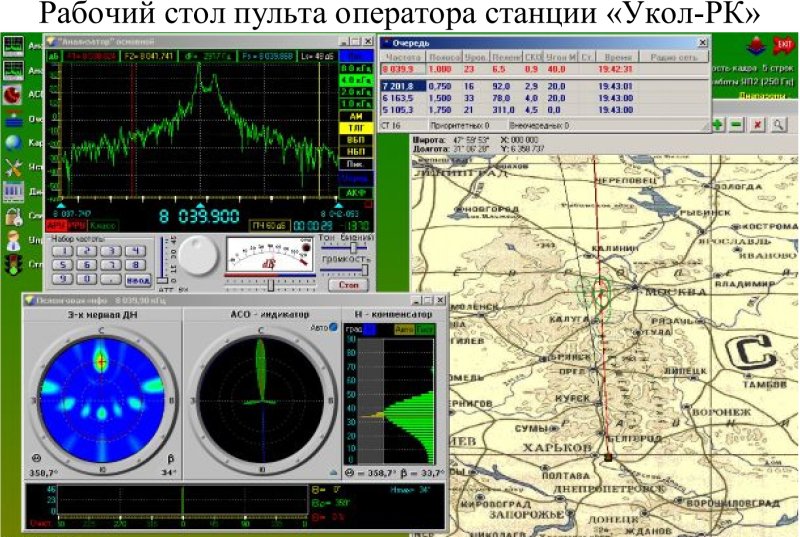Click keypad digit 8
Viewport: 800px width, 537px height.
135,265
